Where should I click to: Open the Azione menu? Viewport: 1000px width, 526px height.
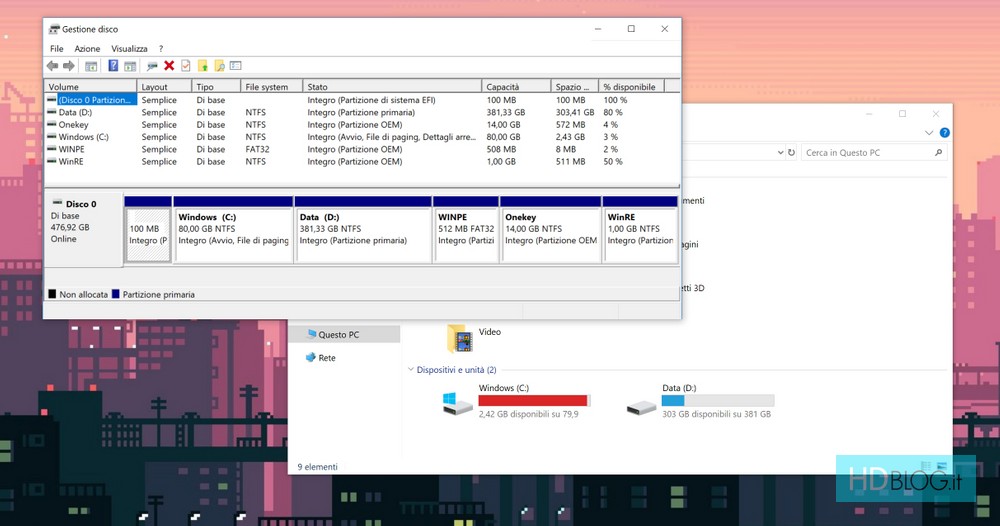click(x=87, y=48)
